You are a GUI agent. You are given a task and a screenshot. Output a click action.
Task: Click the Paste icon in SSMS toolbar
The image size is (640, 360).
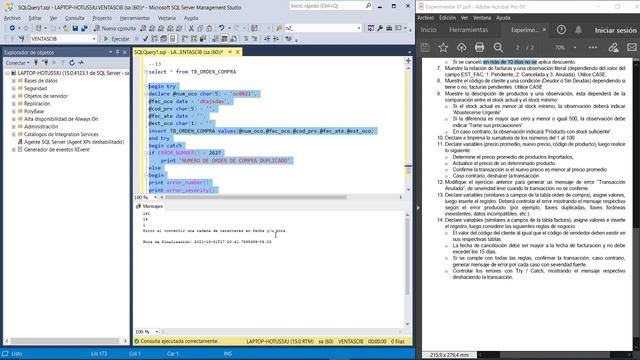pos(209,28)
